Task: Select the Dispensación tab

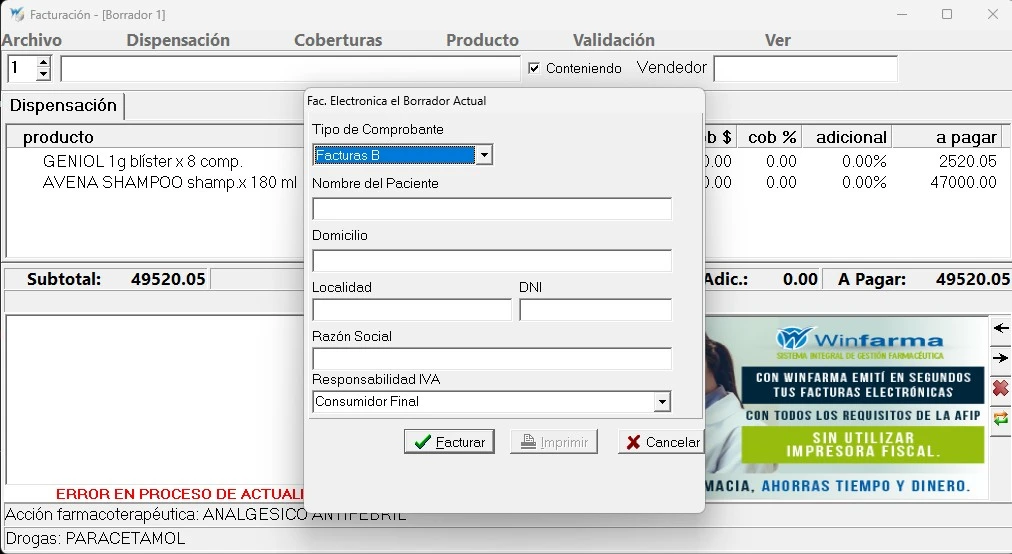Action: coord(63,106)
